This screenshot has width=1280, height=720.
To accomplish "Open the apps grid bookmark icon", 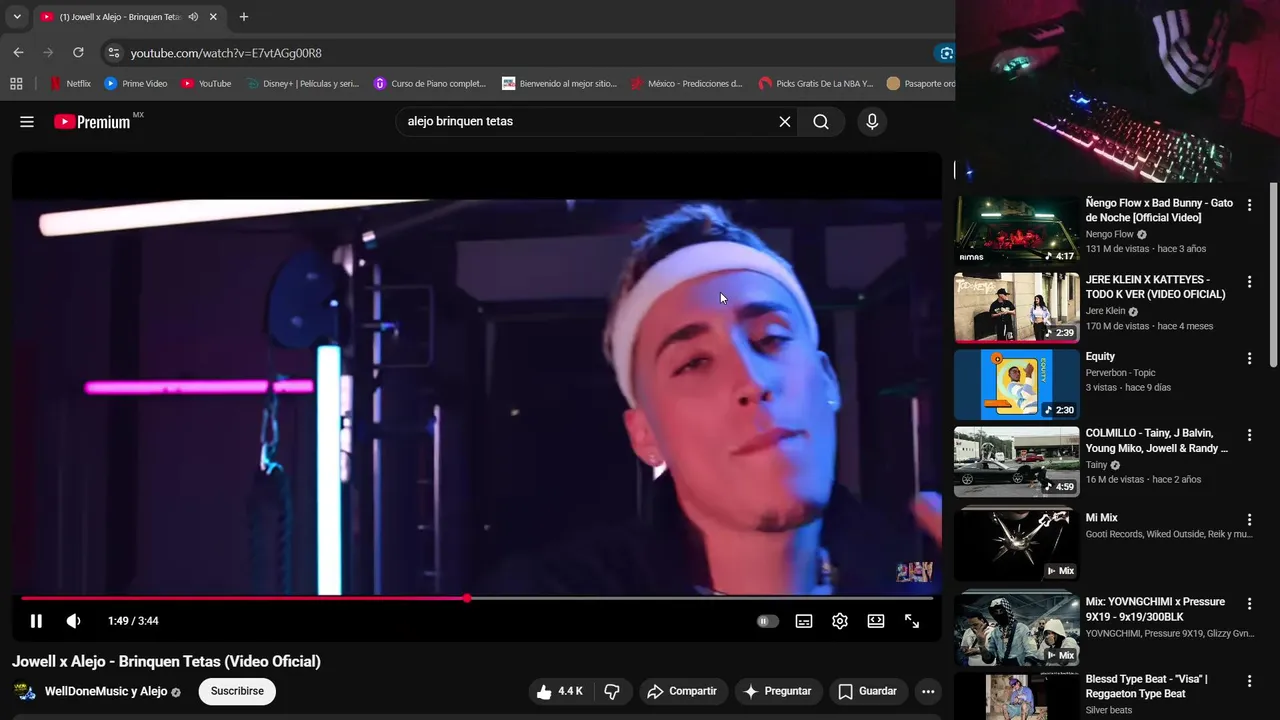I will pyautogui.click(x=16, y=84).
